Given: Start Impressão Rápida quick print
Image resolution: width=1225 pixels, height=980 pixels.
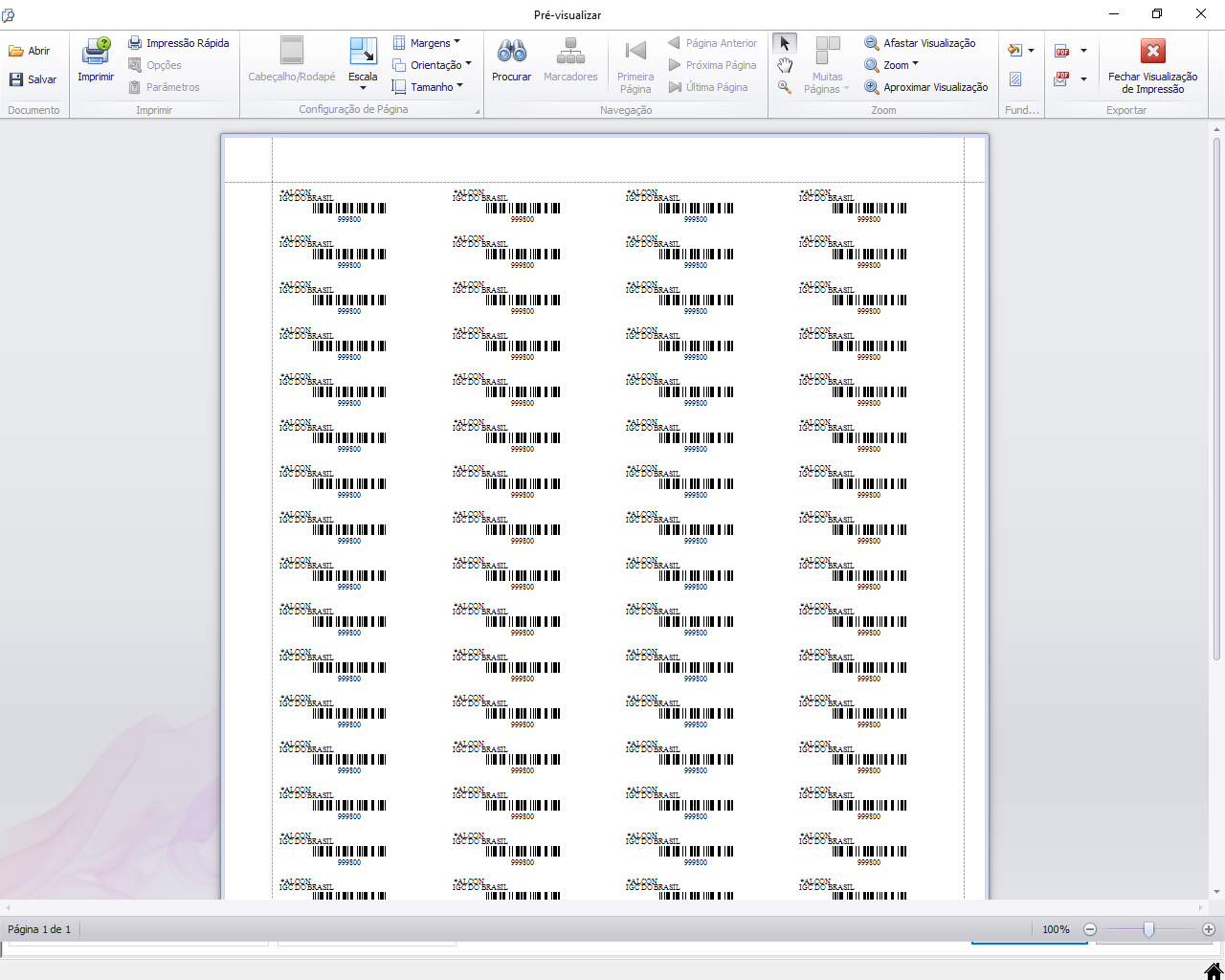Looking at the screenshot, I should pos(179,43).
